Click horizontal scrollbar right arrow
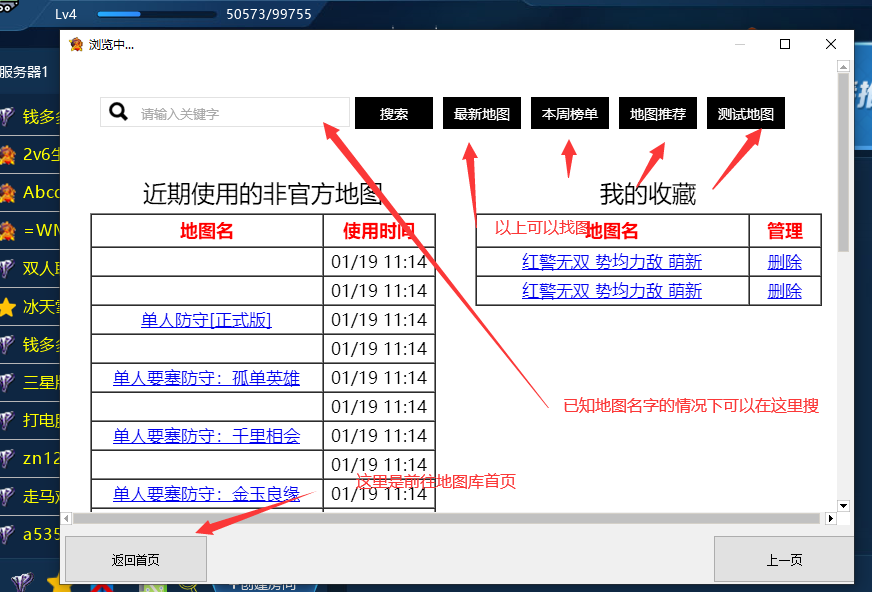 click(831, 519)
